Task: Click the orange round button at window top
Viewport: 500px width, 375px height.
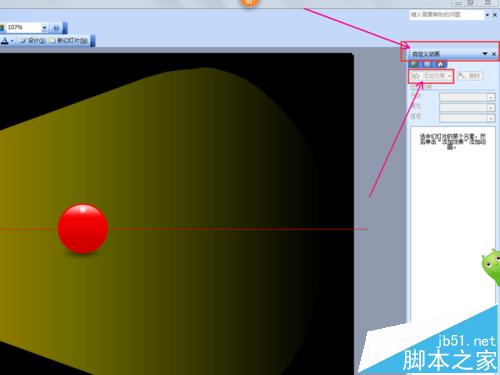Action: point(249,3)
